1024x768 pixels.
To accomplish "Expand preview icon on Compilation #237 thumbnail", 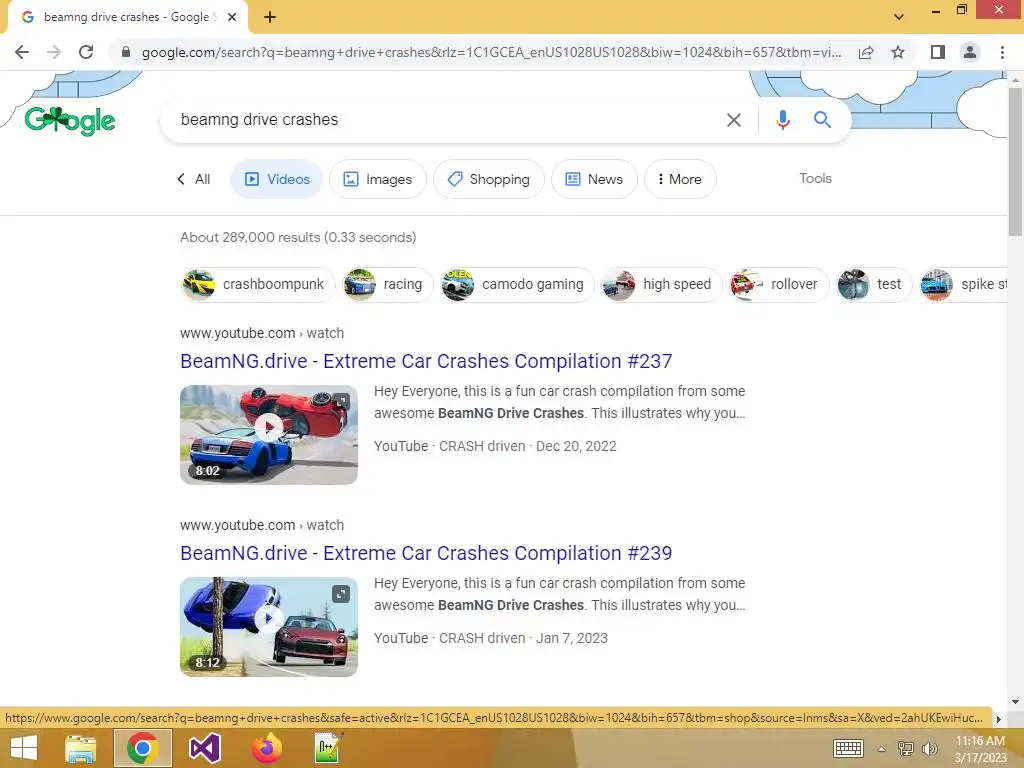I will click(x=341, y=401).
